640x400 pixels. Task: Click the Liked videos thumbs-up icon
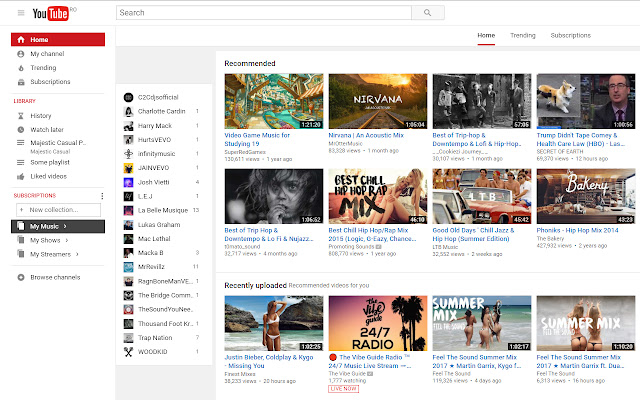pyautogui.click(x=21, y=176)
